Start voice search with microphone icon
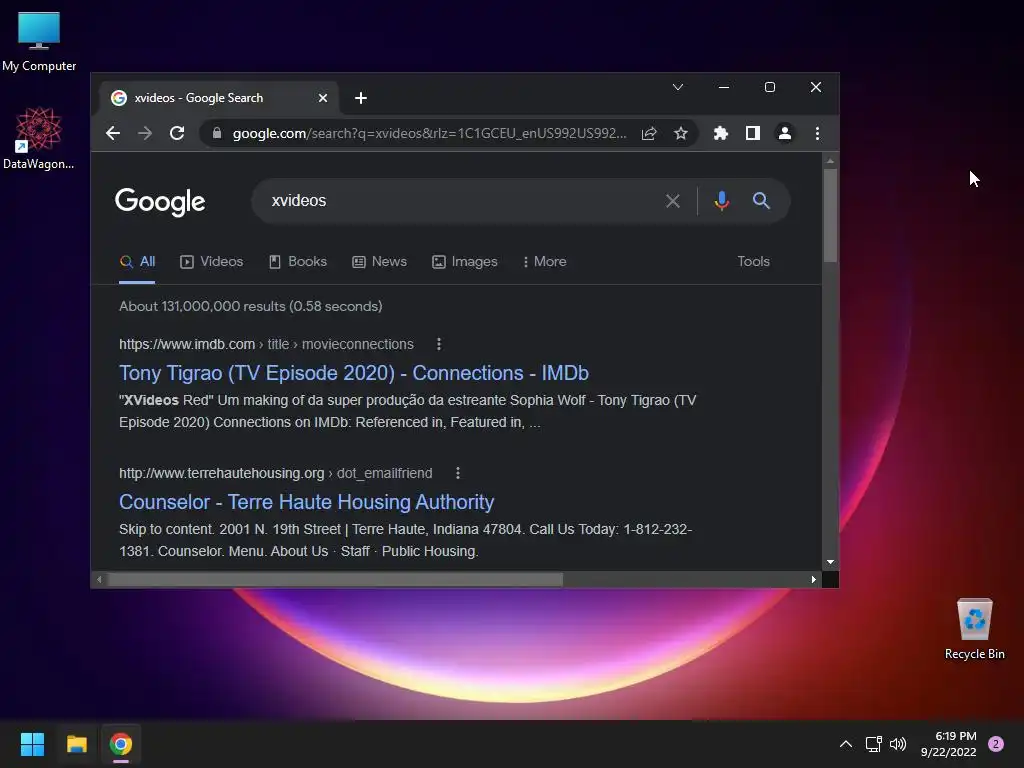The image size is (1024, 768). (x=722, y=200)
